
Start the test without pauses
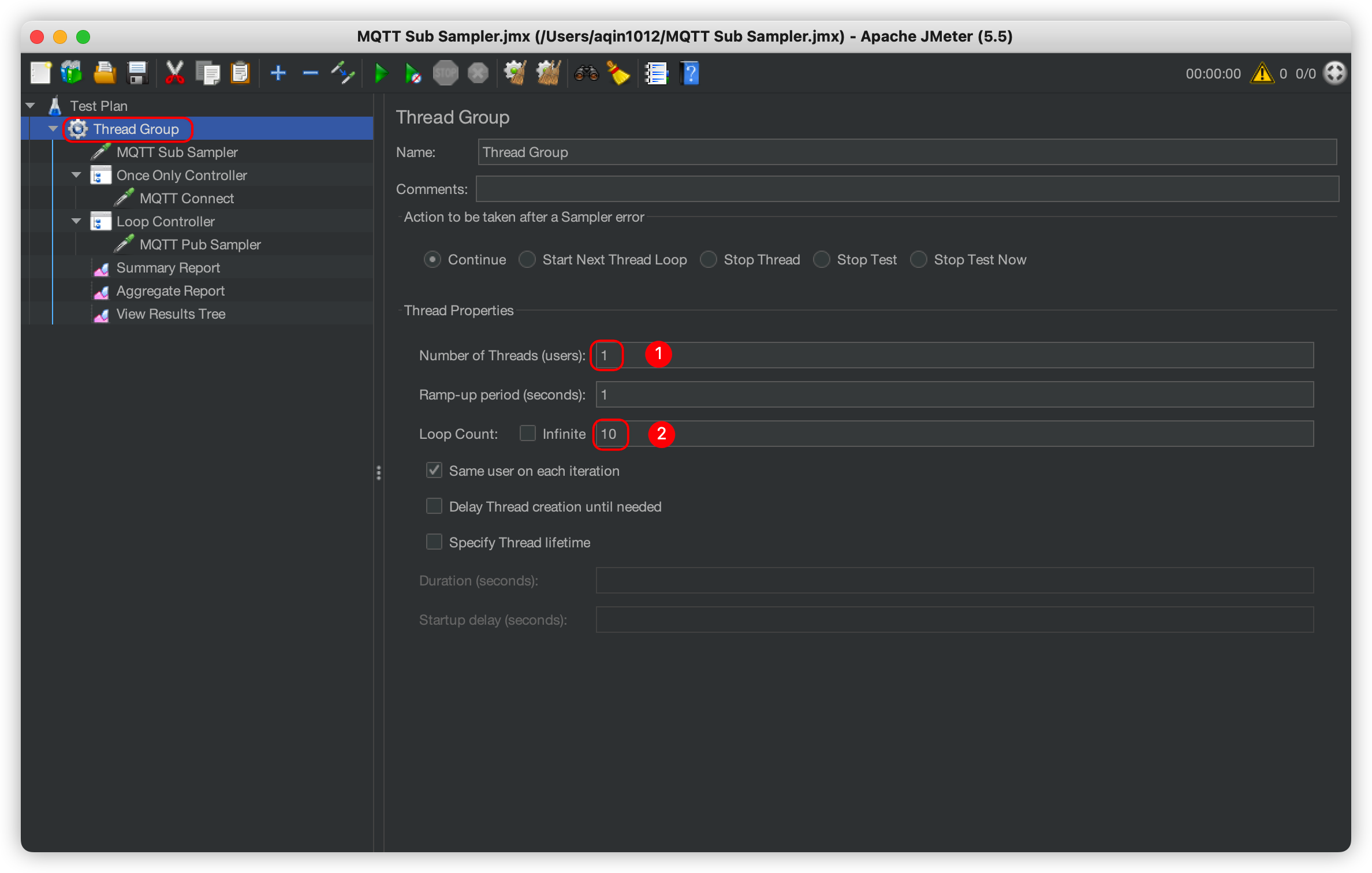click(412, 73)
